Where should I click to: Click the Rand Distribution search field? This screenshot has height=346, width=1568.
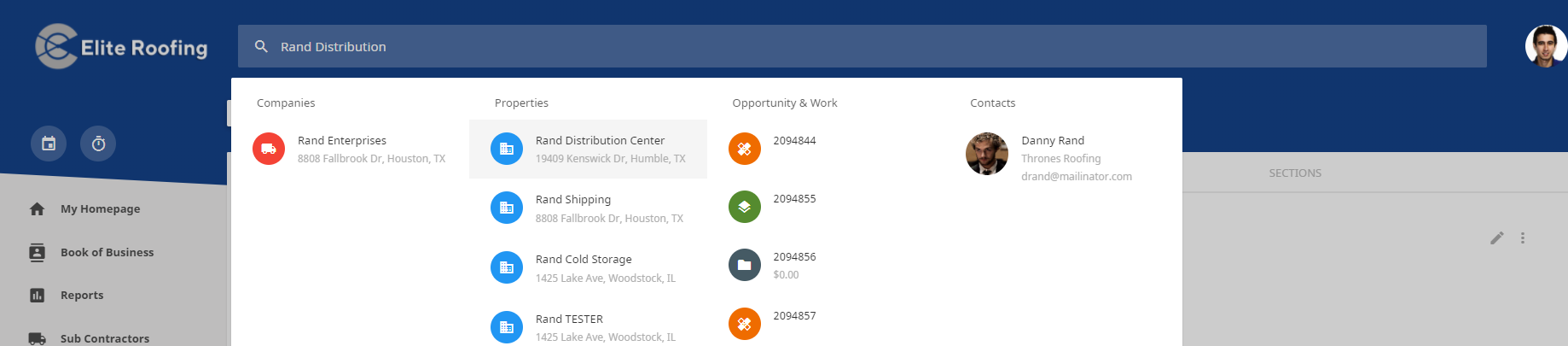coord(862,46)
